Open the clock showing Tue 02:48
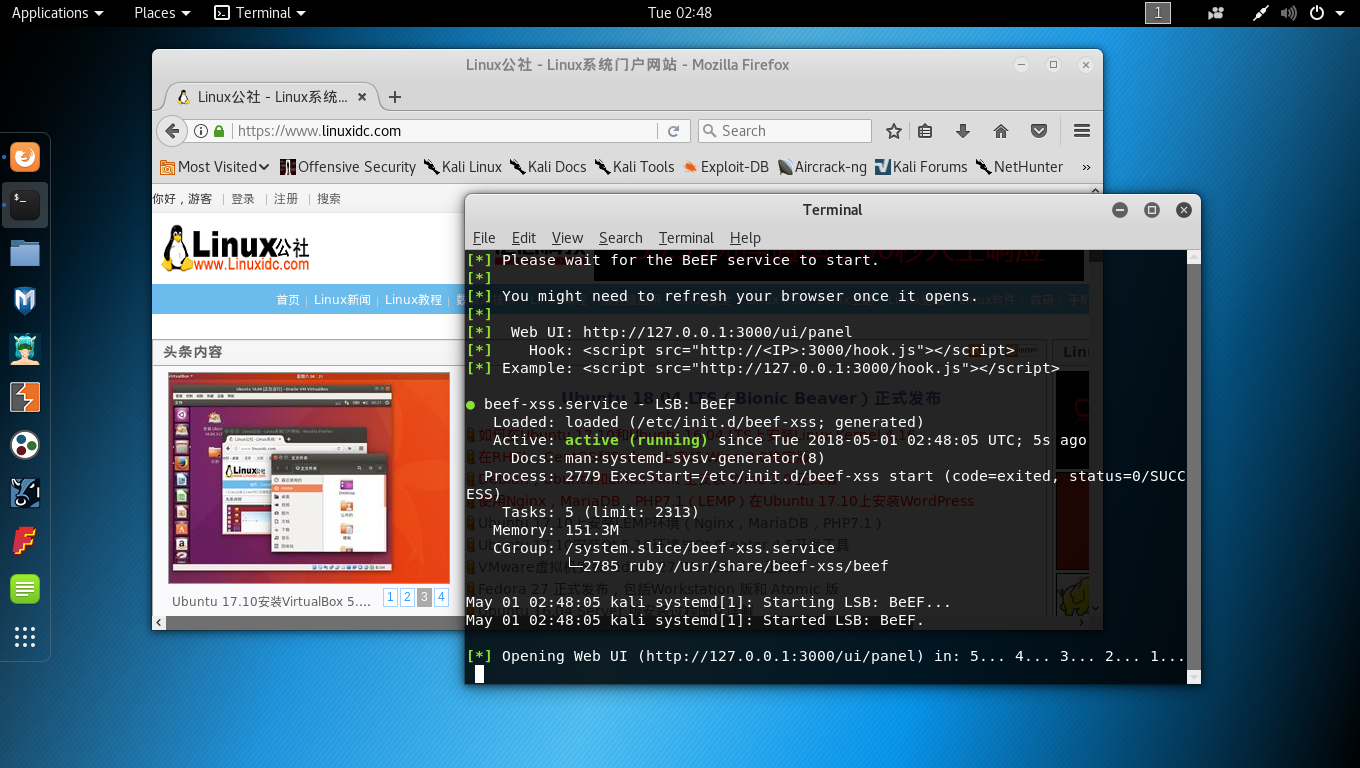Image resolution: width=1360 pixels, height=768 pixels. 680,13
